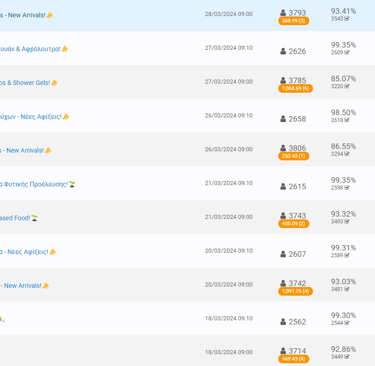Click the 85.07% delivery rate
The image size is (375, 366).
pos(343,79)
